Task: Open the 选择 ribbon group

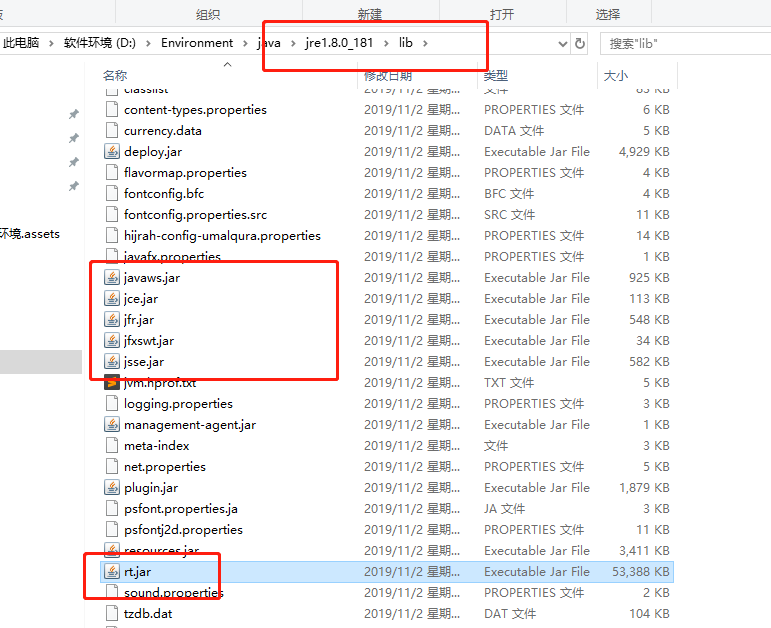Action: pyautogui.click(x=608, y=14)
